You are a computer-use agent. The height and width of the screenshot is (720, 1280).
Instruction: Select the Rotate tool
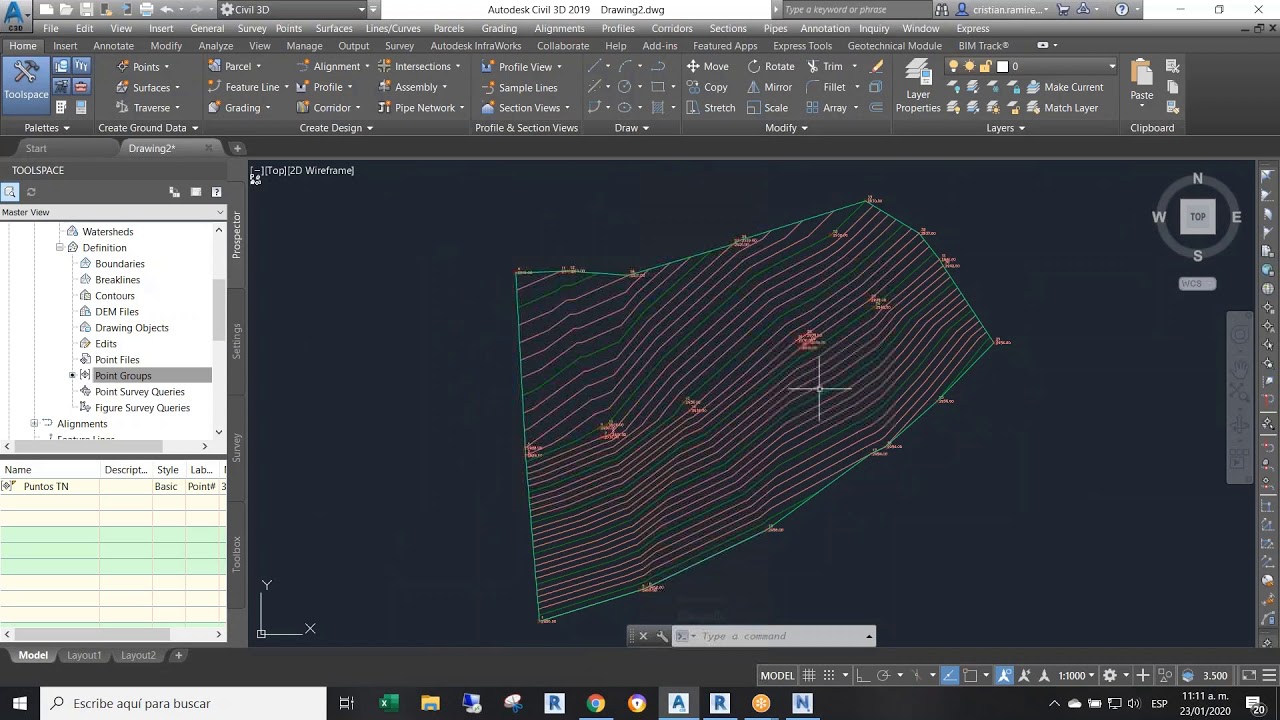pos(771,66)
